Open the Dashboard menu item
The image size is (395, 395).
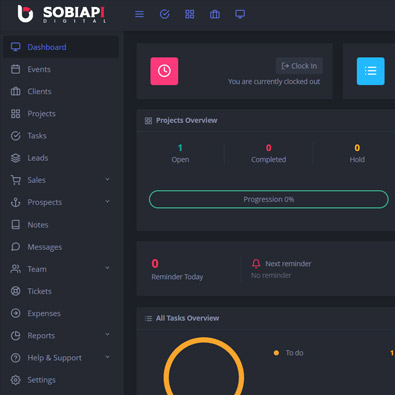(61, 47)
